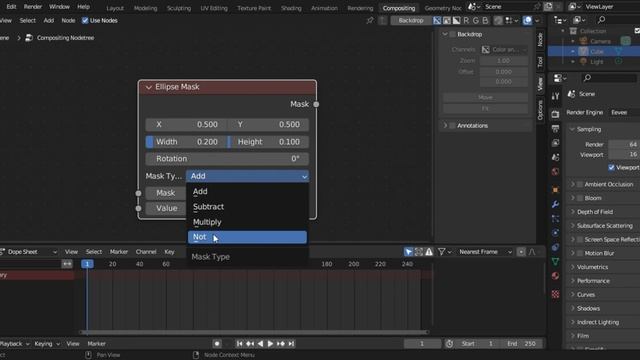
Task: Open the Material properties tab icon
Action: point(556,276)
